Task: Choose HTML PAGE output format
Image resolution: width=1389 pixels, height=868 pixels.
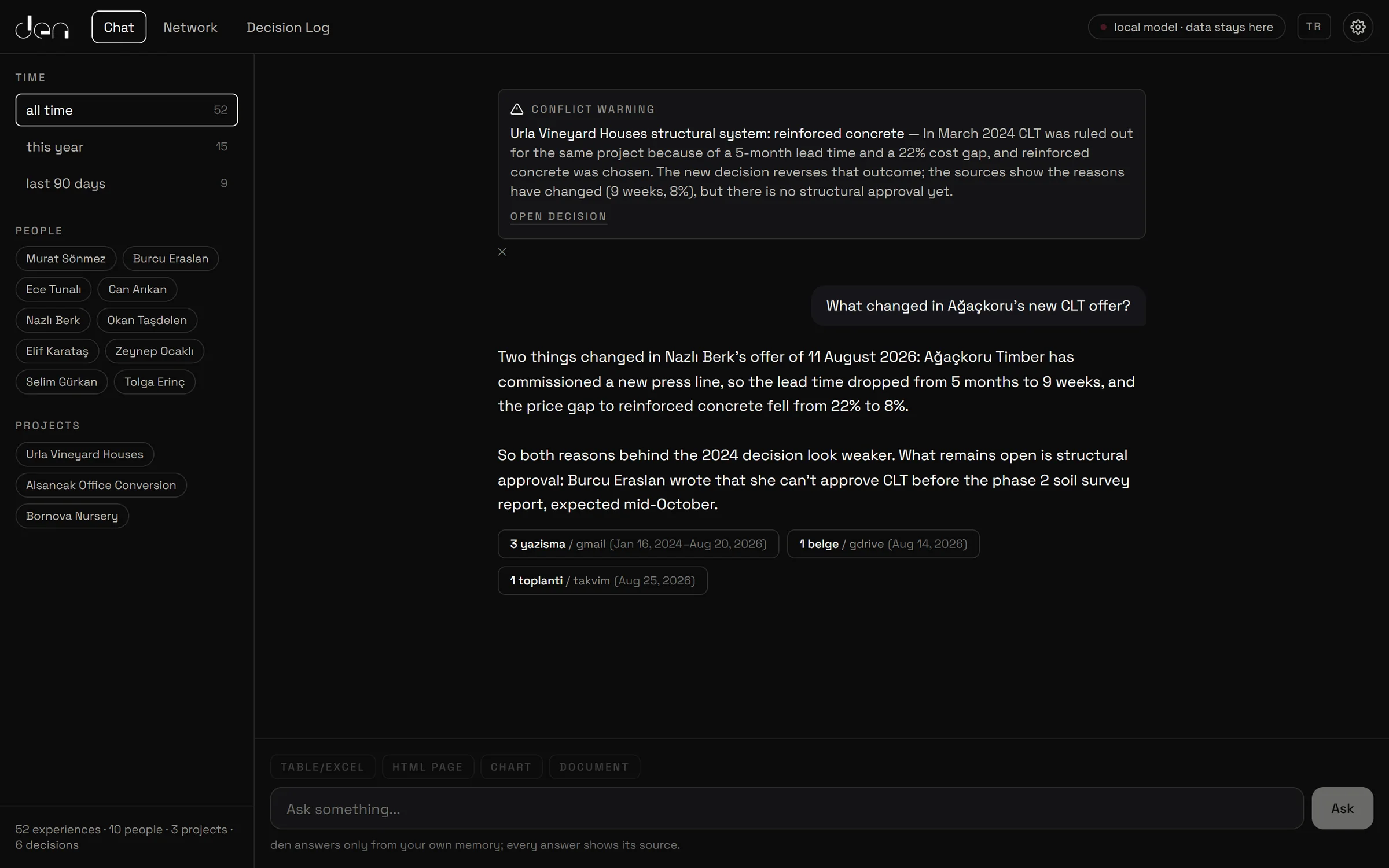Action: (427, 767)
